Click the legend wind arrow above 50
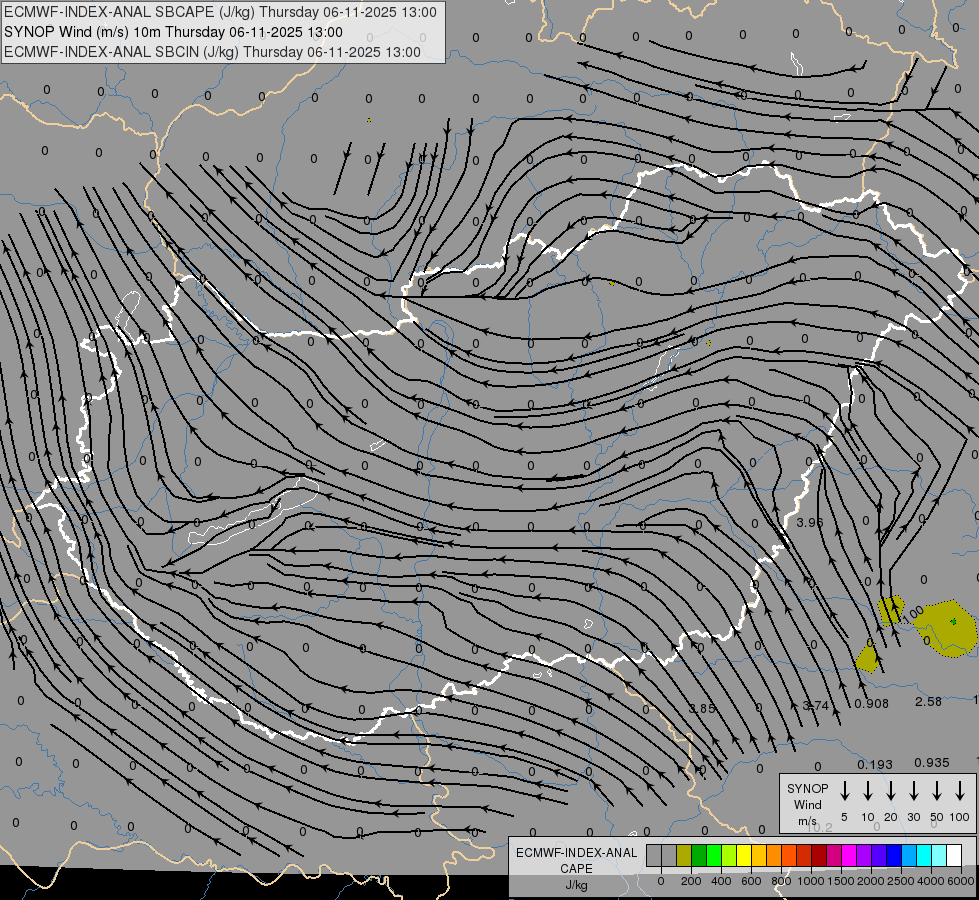This screenshot has height=900, width=979. pyautogui.click(x=937, y=791)
